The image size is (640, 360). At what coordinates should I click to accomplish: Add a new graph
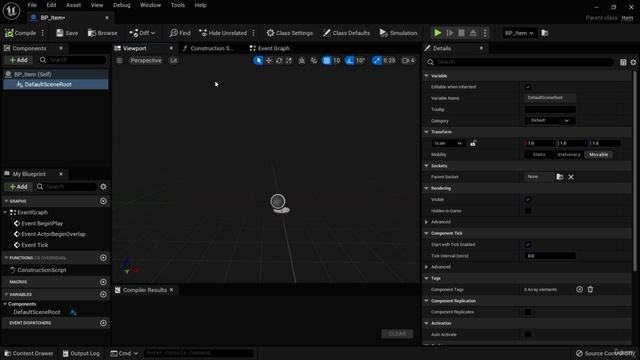(103, 201)
